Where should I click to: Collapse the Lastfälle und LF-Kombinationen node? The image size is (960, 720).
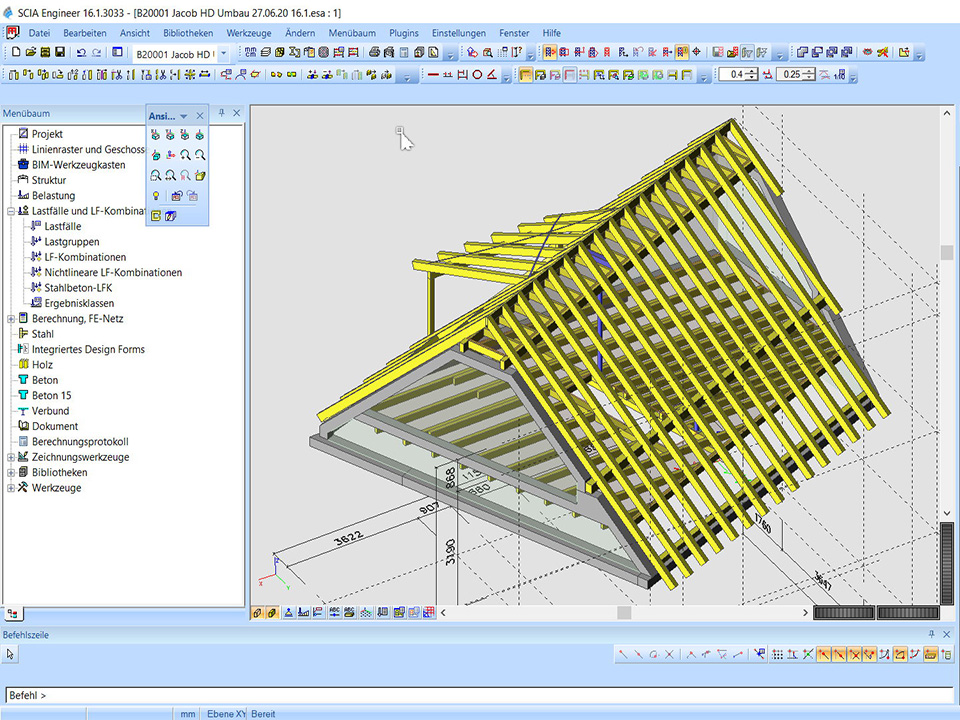[x=11, y=211]
